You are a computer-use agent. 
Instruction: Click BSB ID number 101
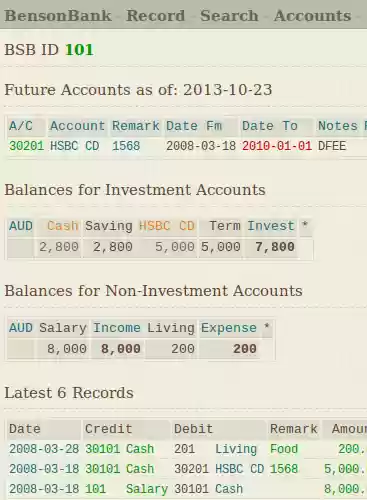coord(79,50)
